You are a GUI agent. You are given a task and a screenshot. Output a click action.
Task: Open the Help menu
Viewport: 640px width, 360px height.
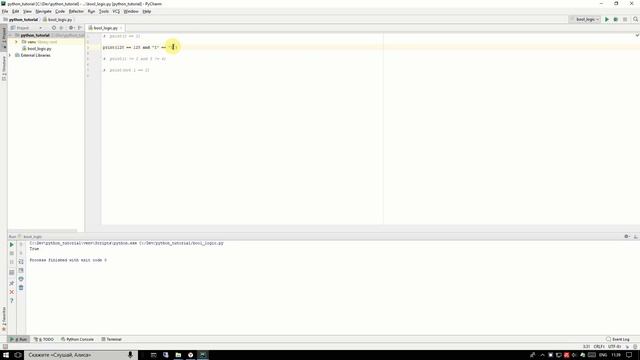point(147,11)
